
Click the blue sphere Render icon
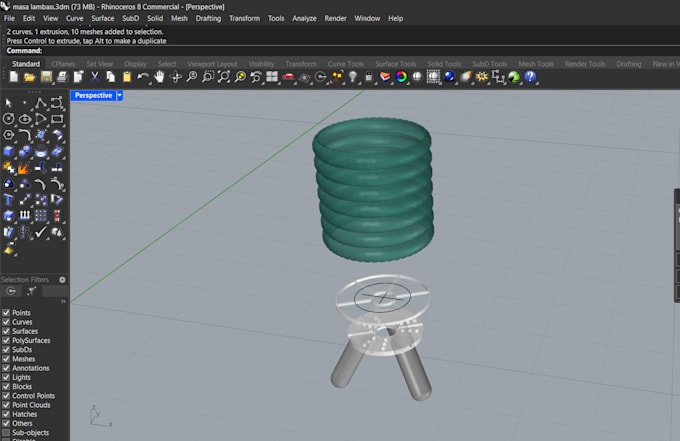pos(449,77)
